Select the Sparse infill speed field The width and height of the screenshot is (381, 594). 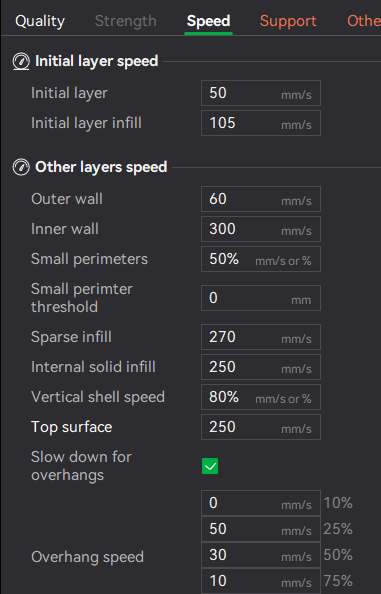261,337
